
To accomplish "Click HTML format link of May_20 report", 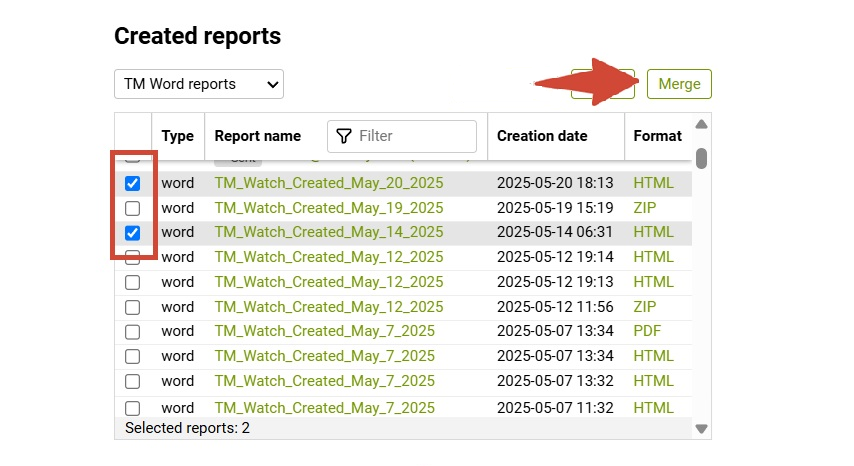I will pyautogui.click(x=654, y=183).
